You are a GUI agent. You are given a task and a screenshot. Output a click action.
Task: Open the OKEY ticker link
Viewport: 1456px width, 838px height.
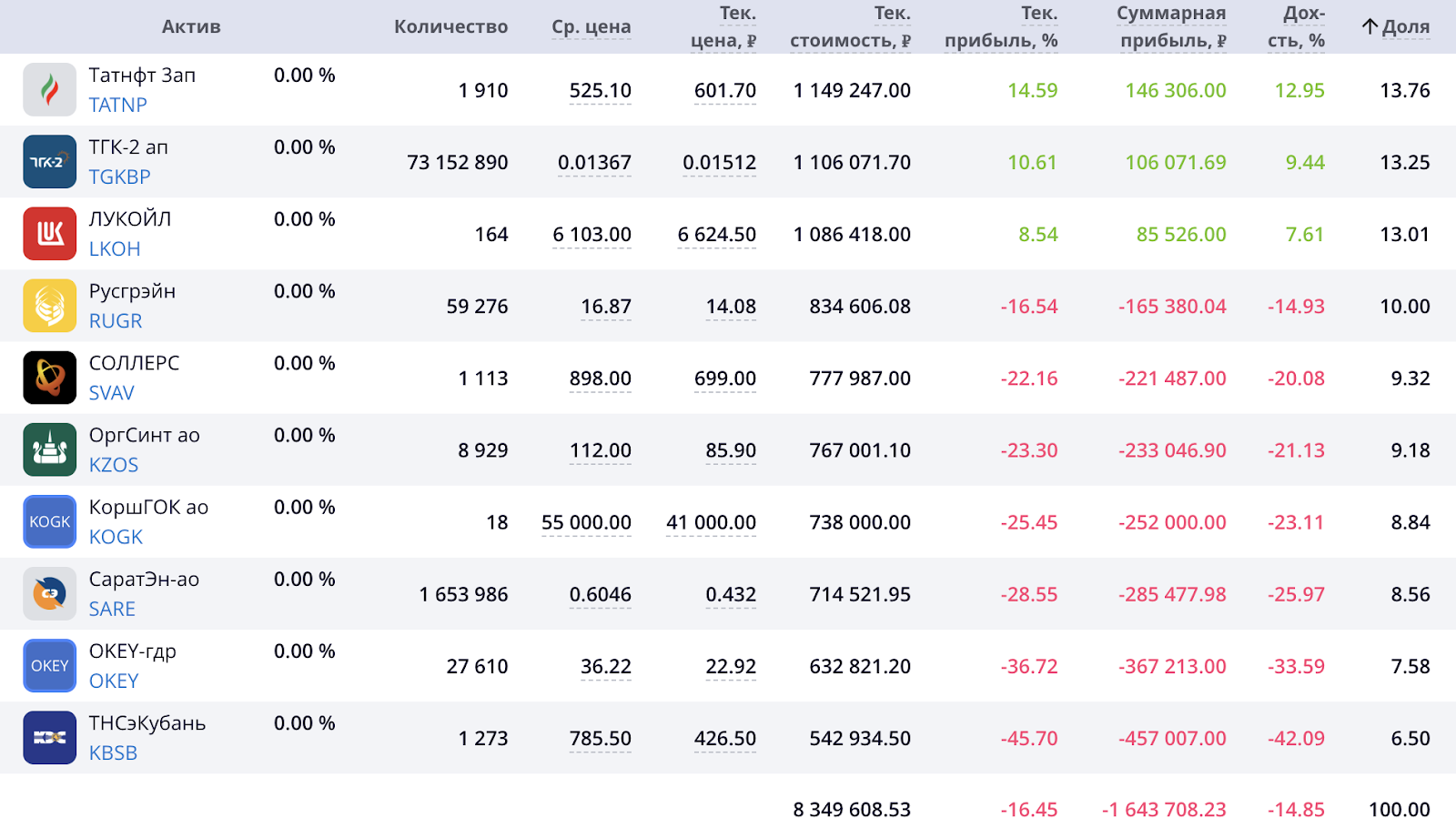tap(114, 682)
